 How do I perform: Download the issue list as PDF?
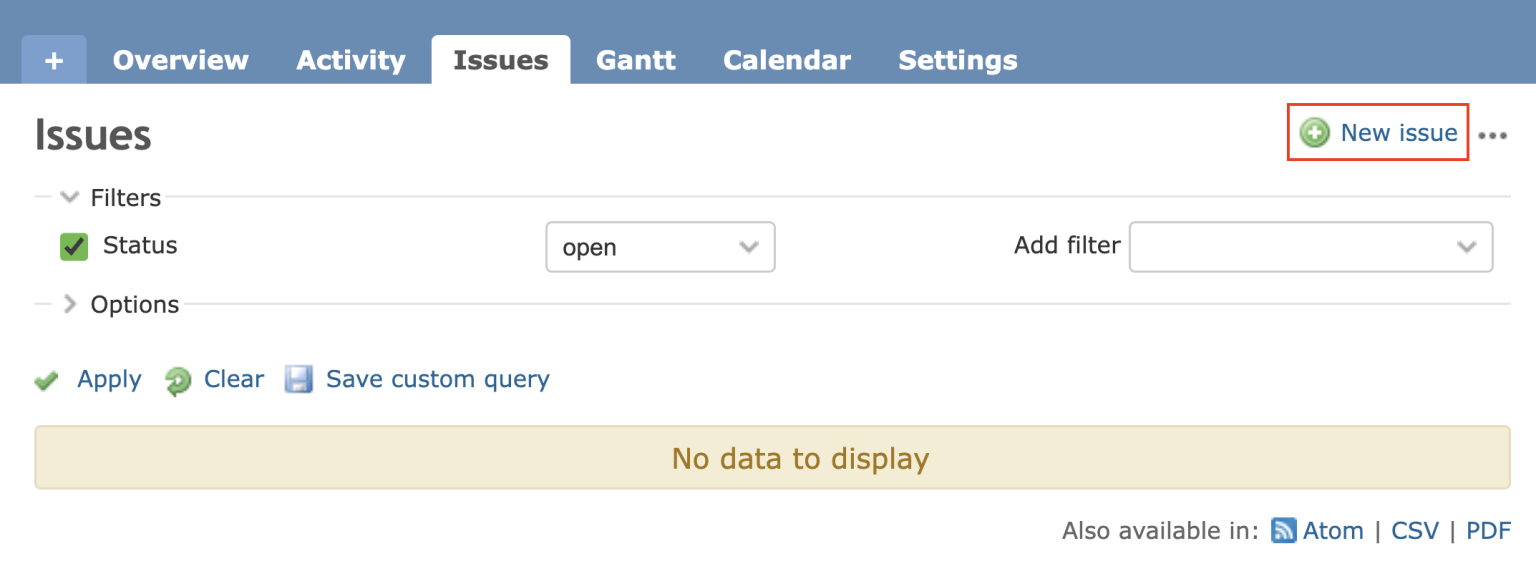(x=1489, y=530)
